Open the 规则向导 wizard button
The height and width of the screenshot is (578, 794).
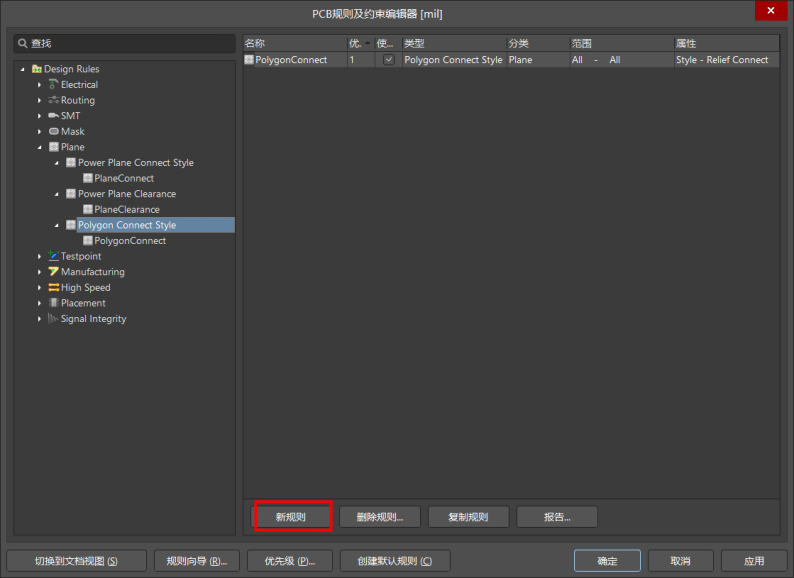[197, 561]
